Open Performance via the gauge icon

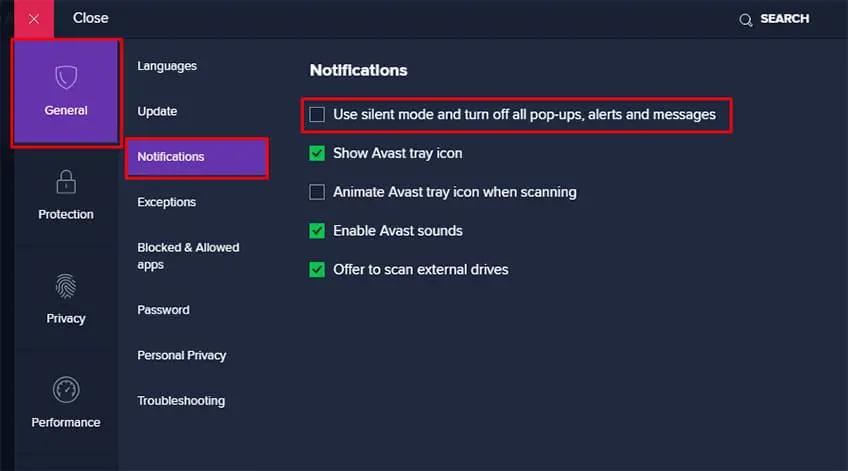coord(66,390)
